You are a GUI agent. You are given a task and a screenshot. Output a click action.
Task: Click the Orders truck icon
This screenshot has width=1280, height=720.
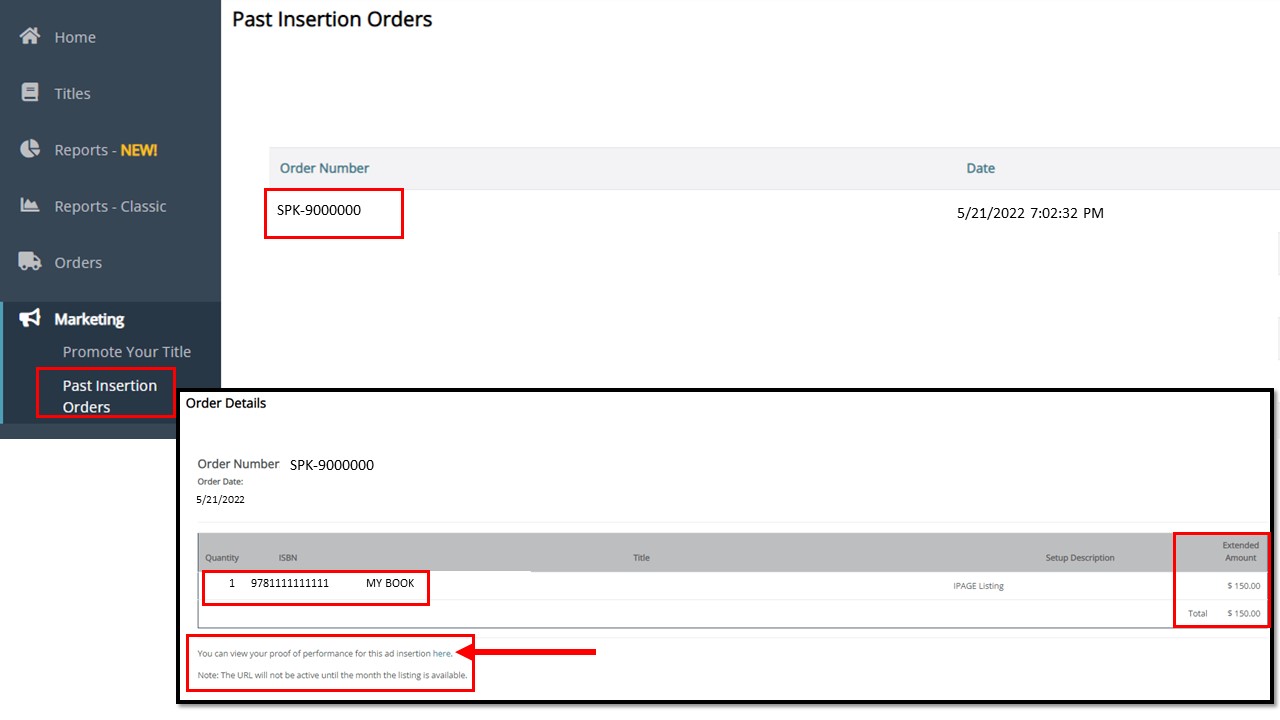pyautogui.click(x=30, y=262)
